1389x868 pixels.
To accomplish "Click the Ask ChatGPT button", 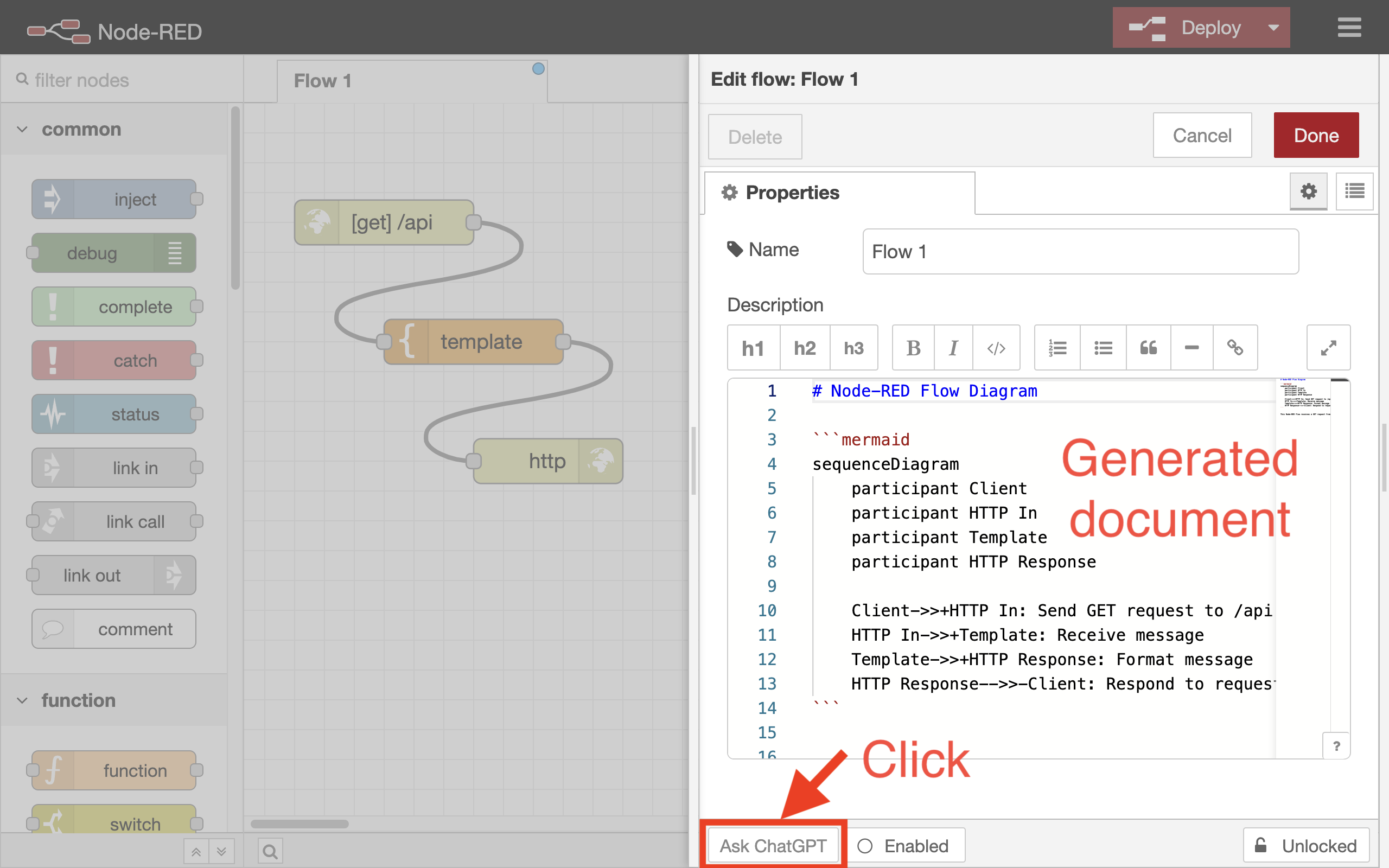I will click(773, 846).
